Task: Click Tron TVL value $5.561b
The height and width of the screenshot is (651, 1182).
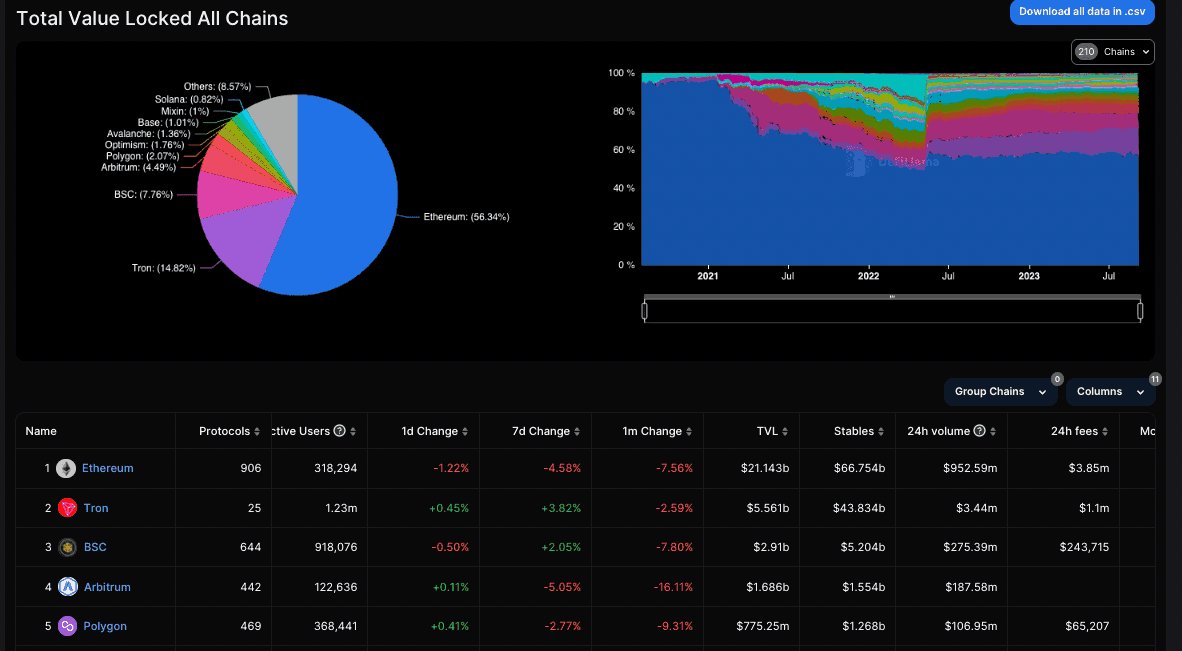Action: [767, 508]
